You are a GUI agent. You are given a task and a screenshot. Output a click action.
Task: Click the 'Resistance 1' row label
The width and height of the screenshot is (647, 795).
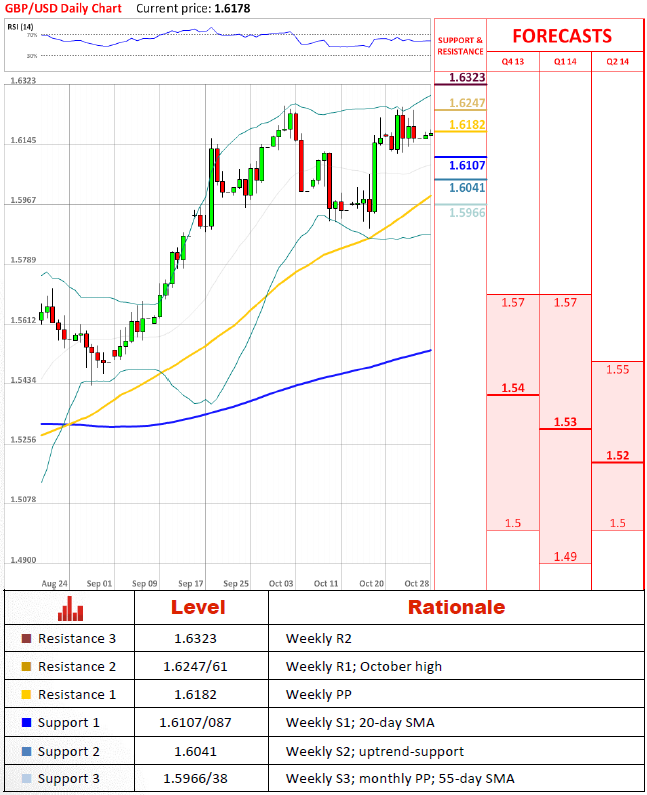click(77, 694)
